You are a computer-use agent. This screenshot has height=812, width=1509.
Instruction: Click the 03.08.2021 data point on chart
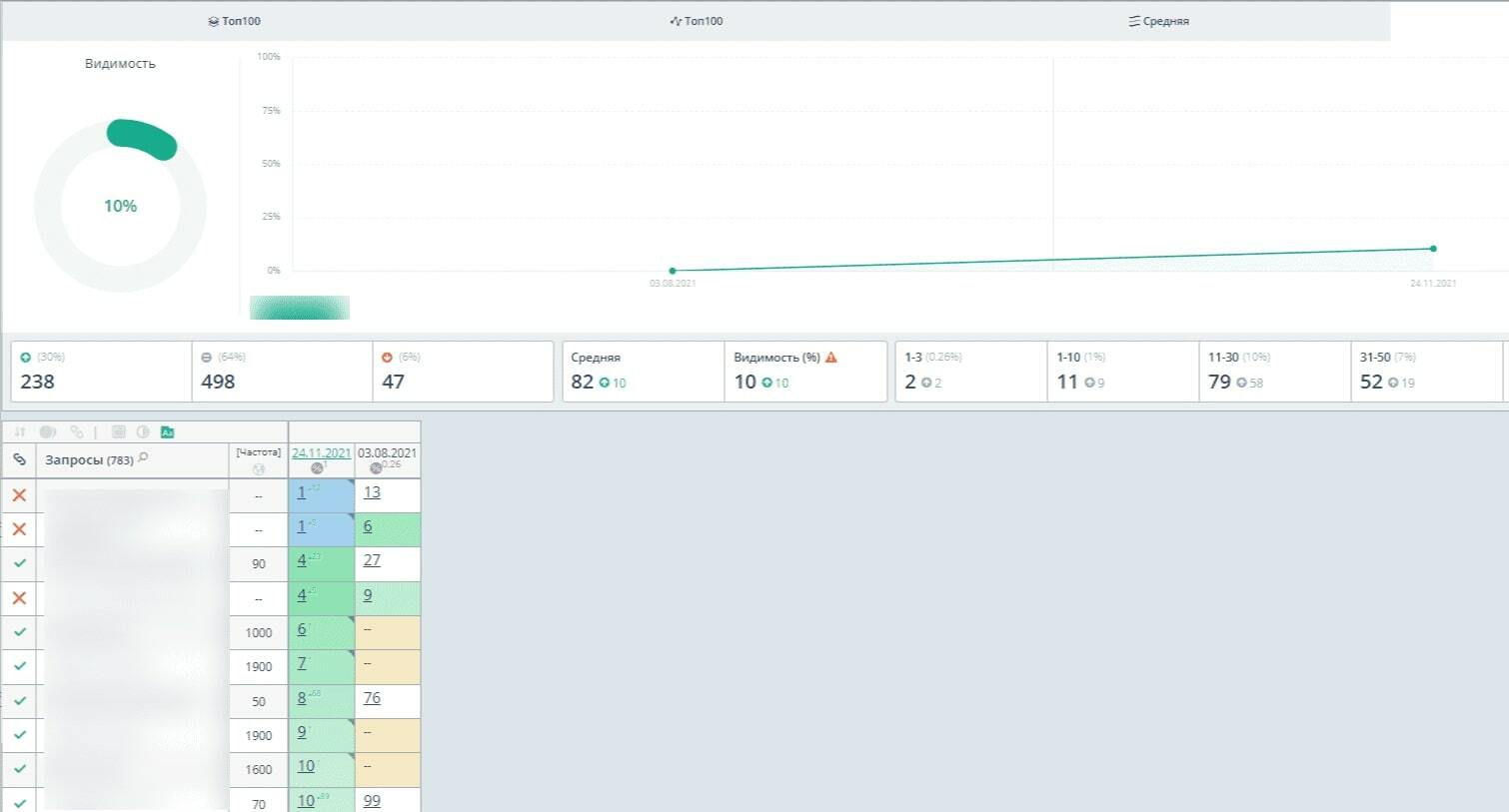pyautogui.click(x=673, y=271)
